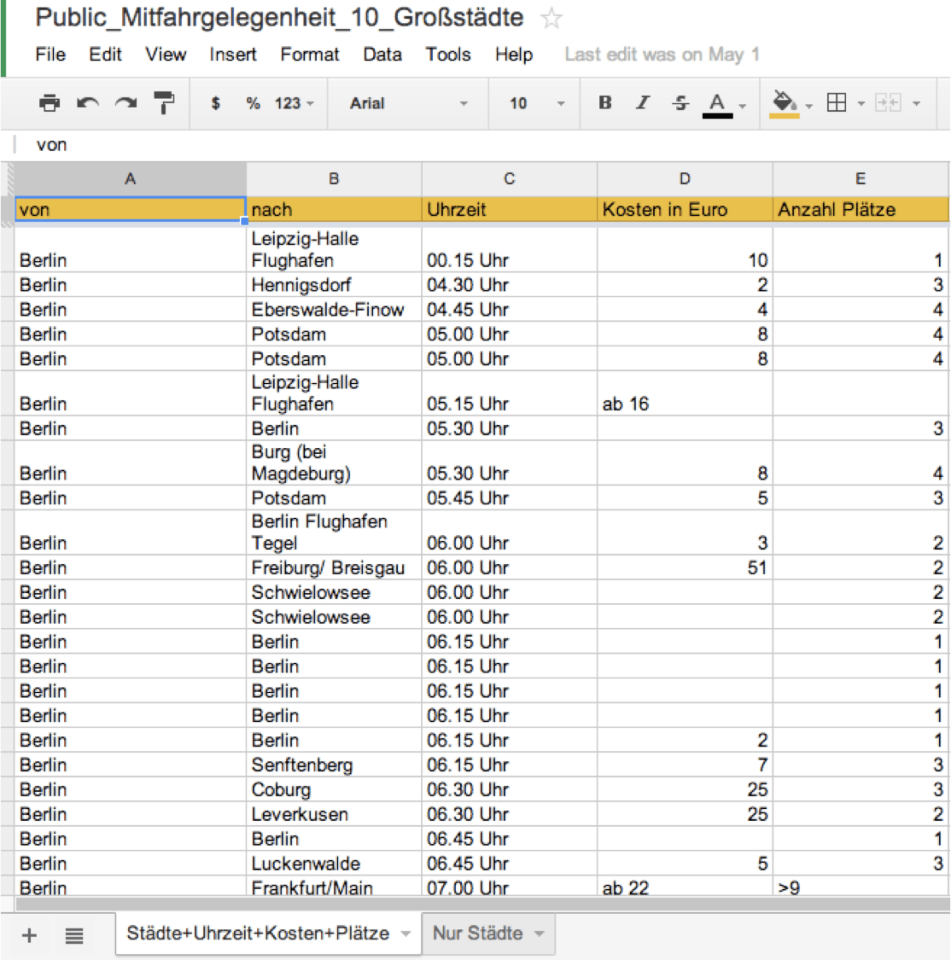Toggle Italic text formatting
Image resolution: width=951 pixels, height=960 pixels.
click(x=643, y=103)
